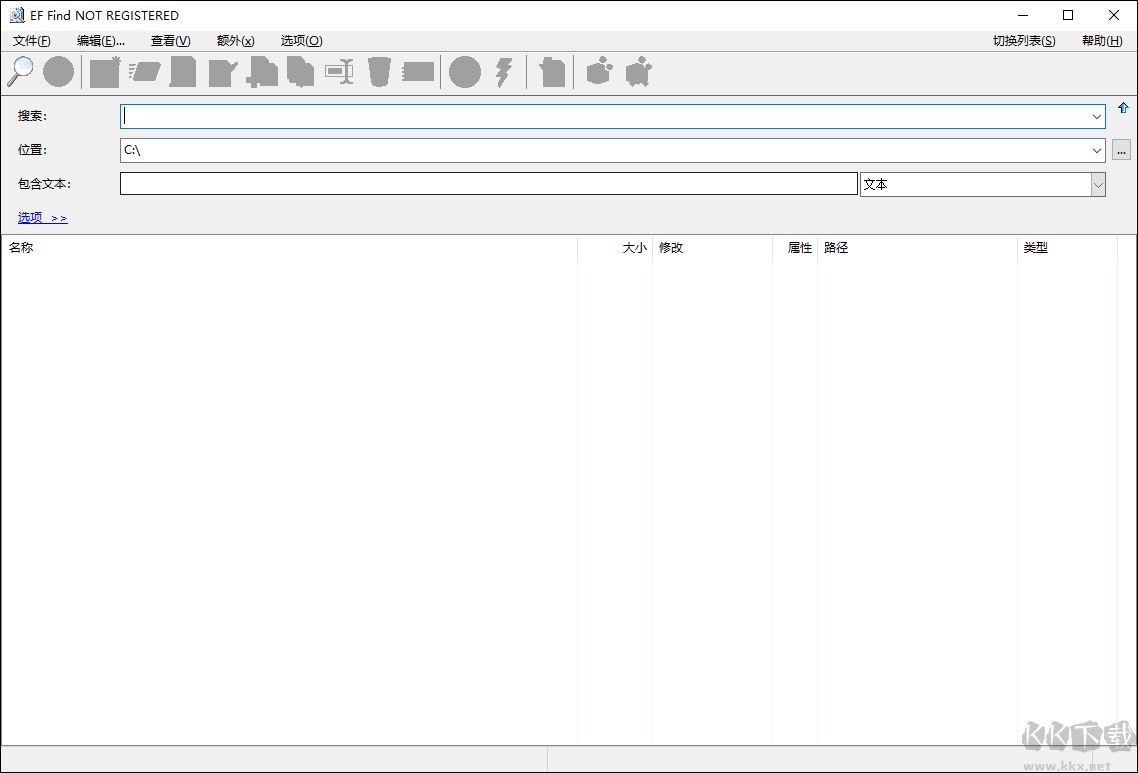Expand the 位置 path dropdown arrow

click(x=1097, y=151)
